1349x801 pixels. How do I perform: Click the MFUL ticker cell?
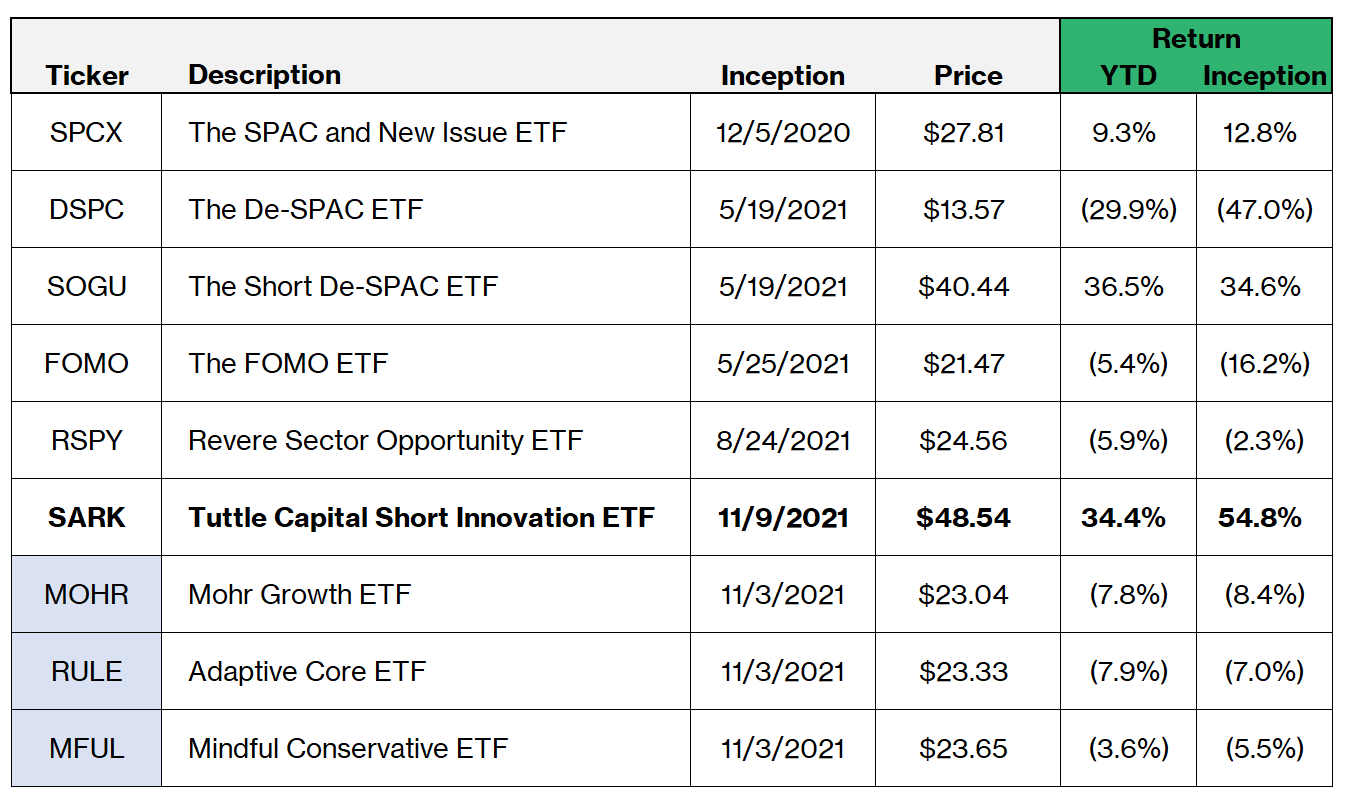(86, 748)
